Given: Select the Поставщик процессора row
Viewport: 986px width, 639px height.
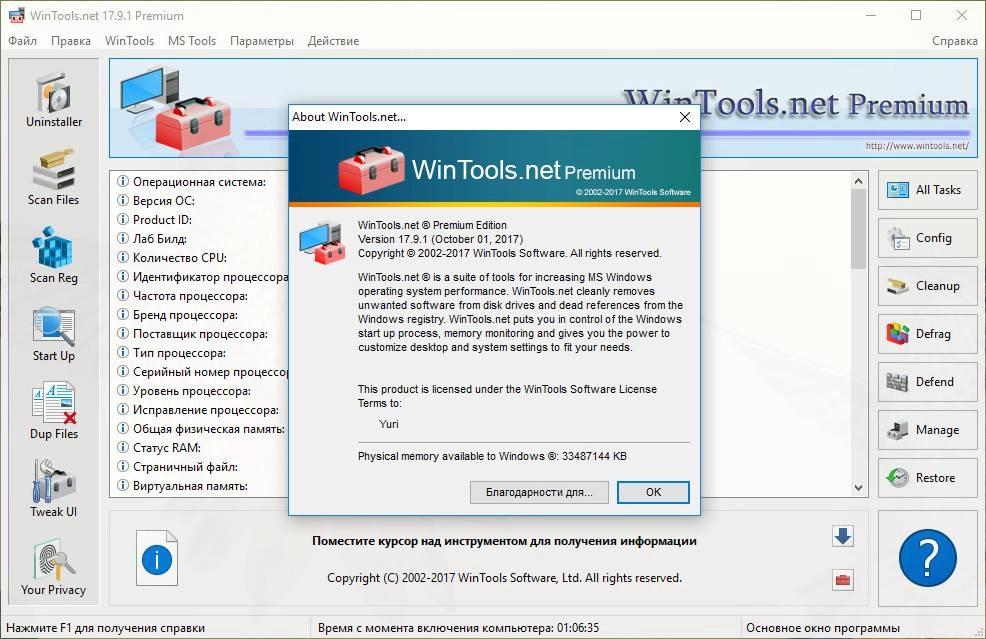Looking at the screenshot, I should (199, 334).
